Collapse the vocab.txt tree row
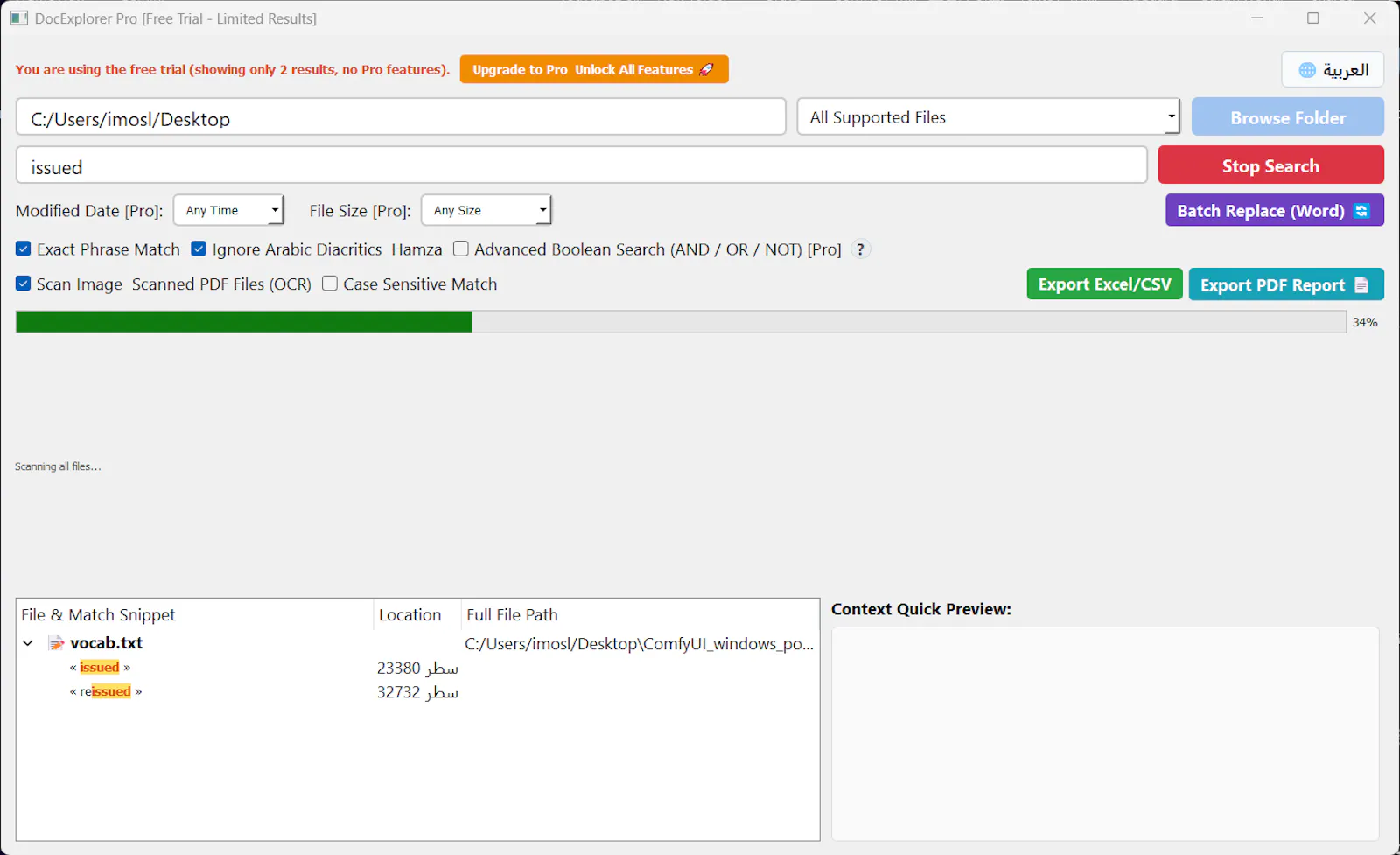This screenshot has width=1400, height=855. click(x=28, y=643)
